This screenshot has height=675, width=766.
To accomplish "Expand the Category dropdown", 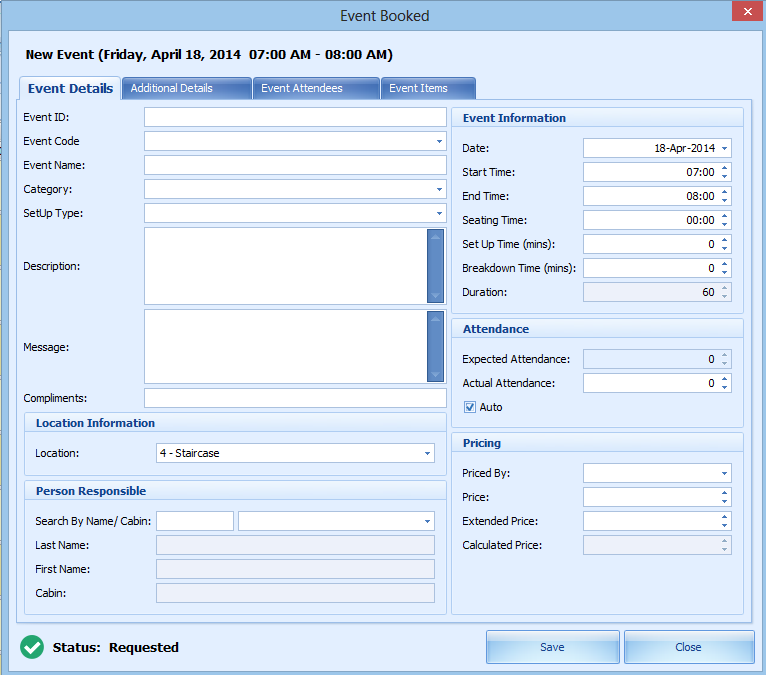I will click(439, 189).
